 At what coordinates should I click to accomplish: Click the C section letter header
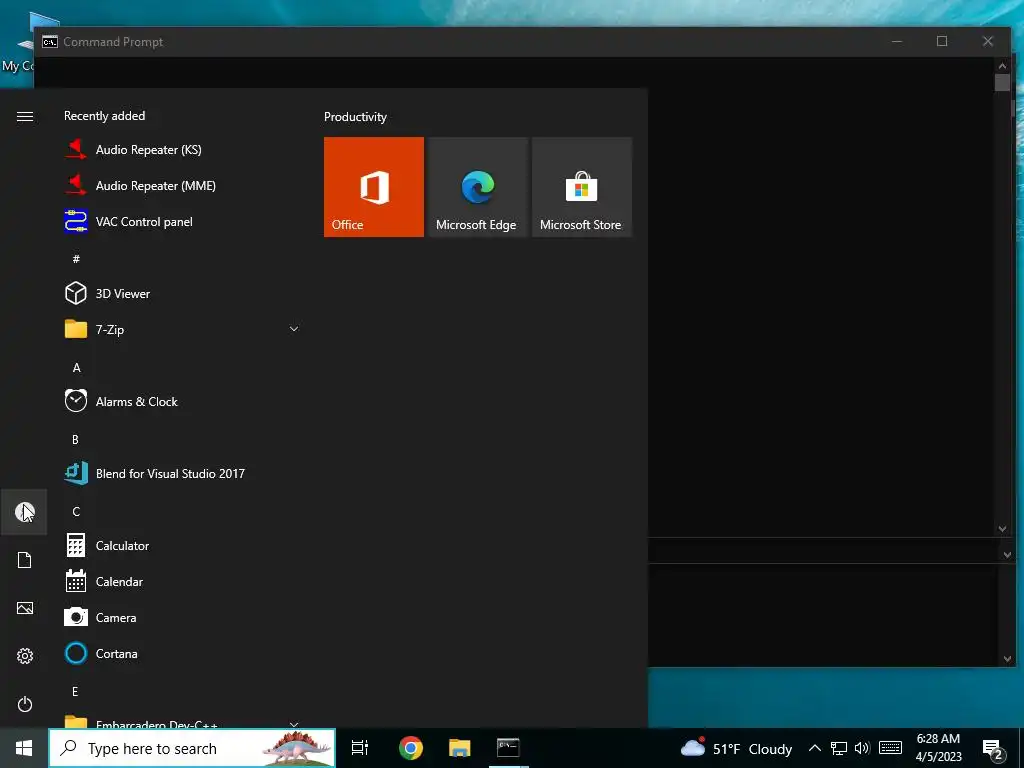[76, 511]
